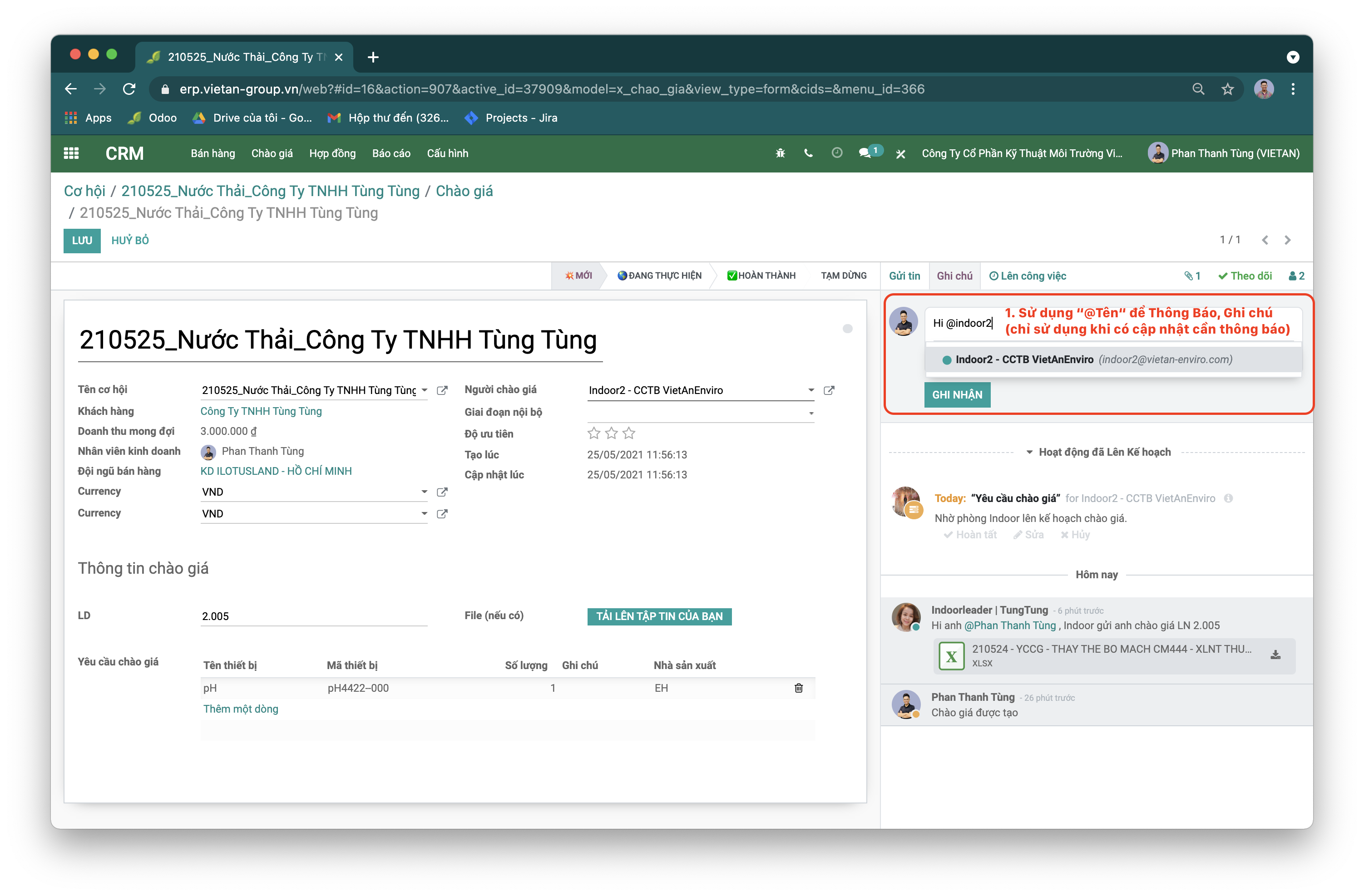Toggle the Theo dõi follow button
This screenshot has width=1364, height=896.
click(x=1245, y=276)
